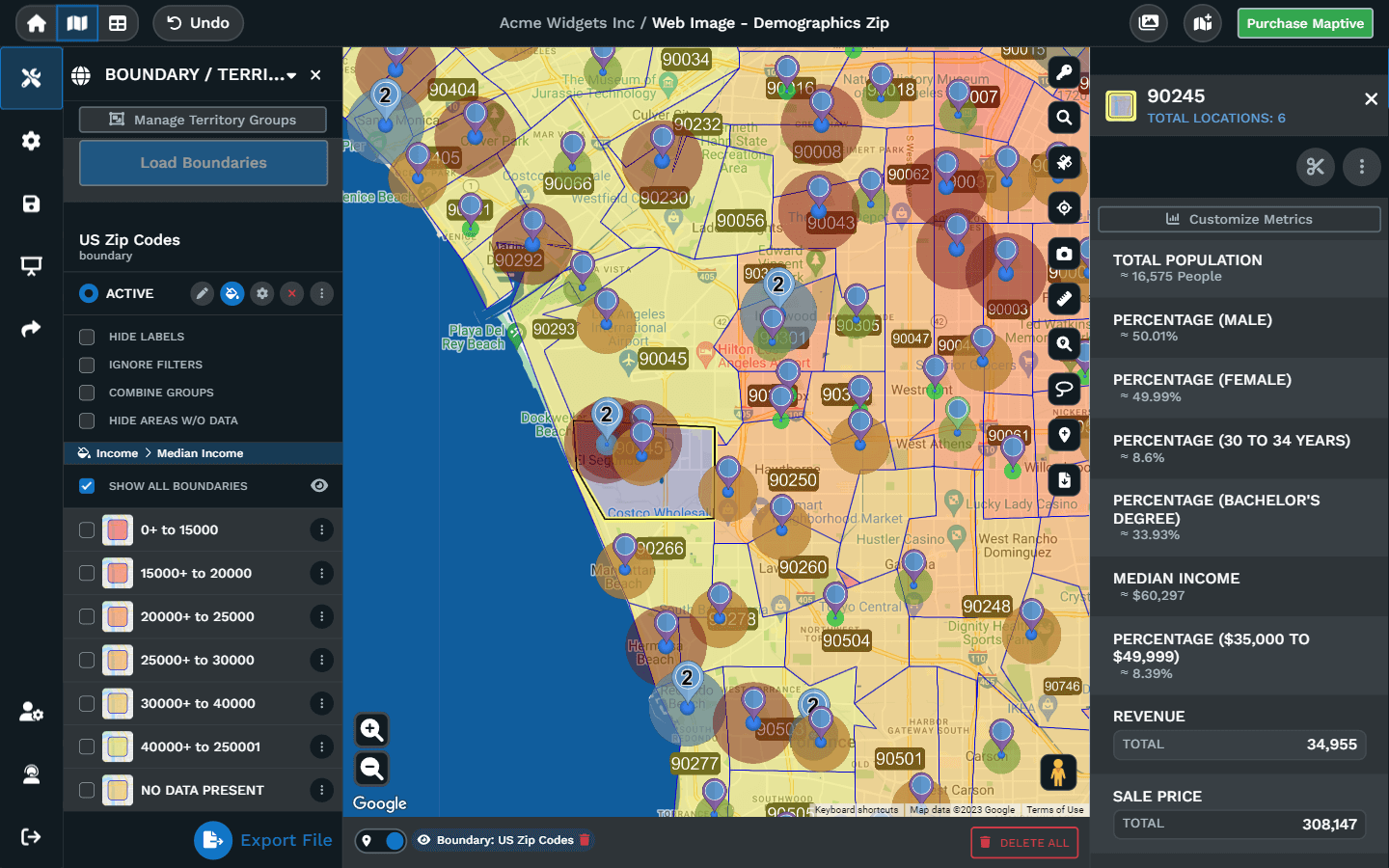This screenshot has width=1389, height=868.
Task: Select the lasso selection map tool
Action: click(x=1064, y=389)
